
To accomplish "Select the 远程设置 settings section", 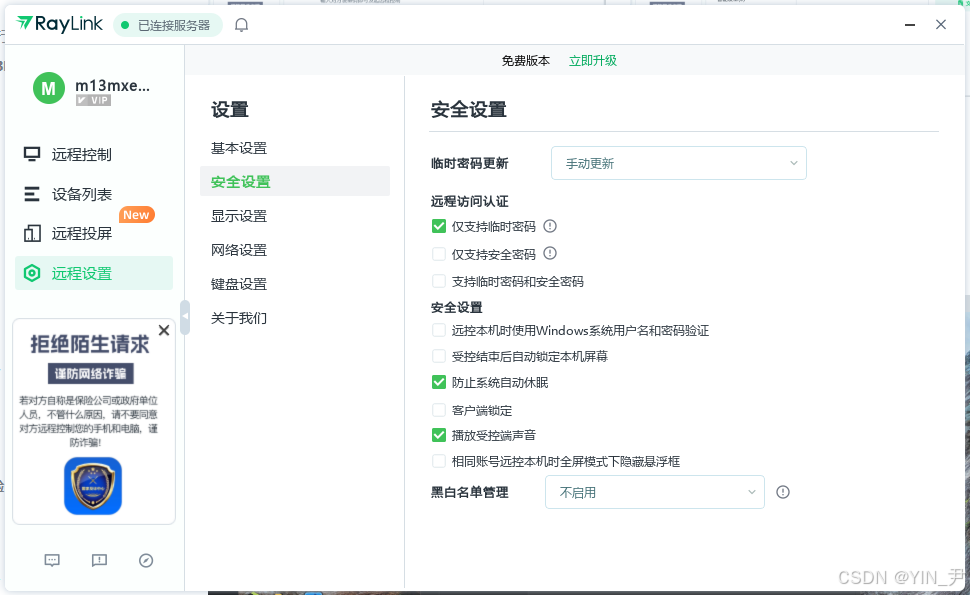I will [x=70, y=272].
